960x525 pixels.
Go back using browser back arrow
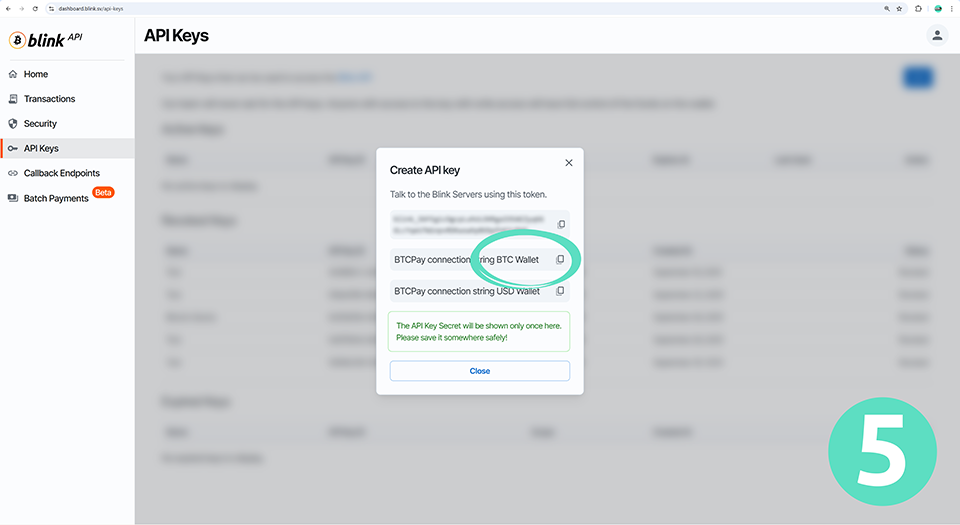tap(8, 8)
